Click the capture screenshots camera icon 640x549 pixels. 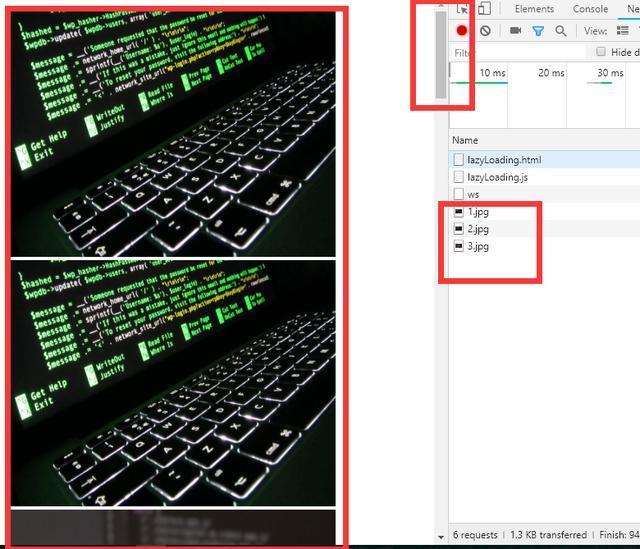(516, 31)
